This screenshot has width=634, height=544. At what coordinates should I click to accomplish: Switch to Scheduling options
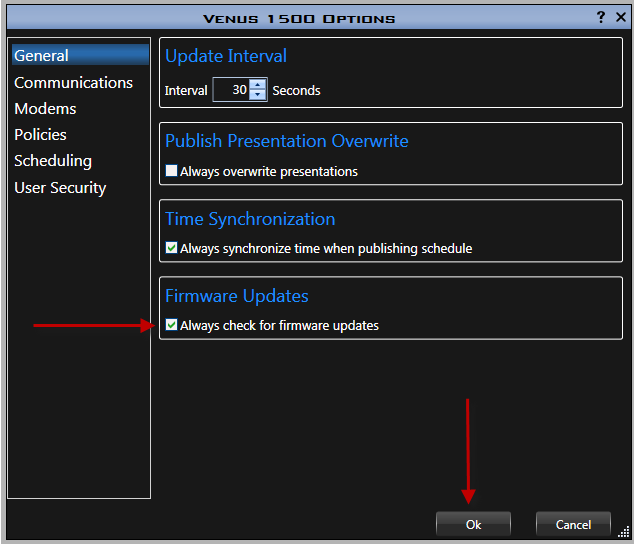coord(53,161)
